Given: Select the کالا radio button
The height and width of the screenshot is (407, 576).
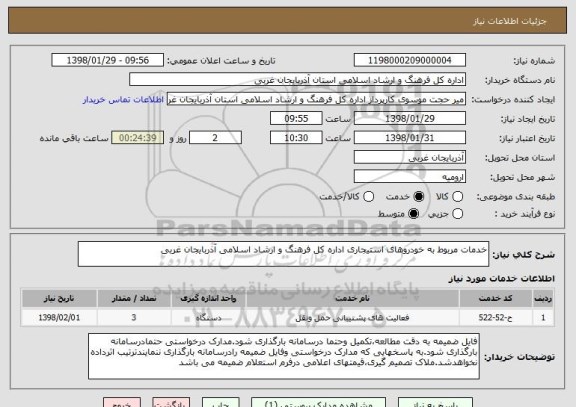Looking at the screenshot, I should [x=457, y=197].
